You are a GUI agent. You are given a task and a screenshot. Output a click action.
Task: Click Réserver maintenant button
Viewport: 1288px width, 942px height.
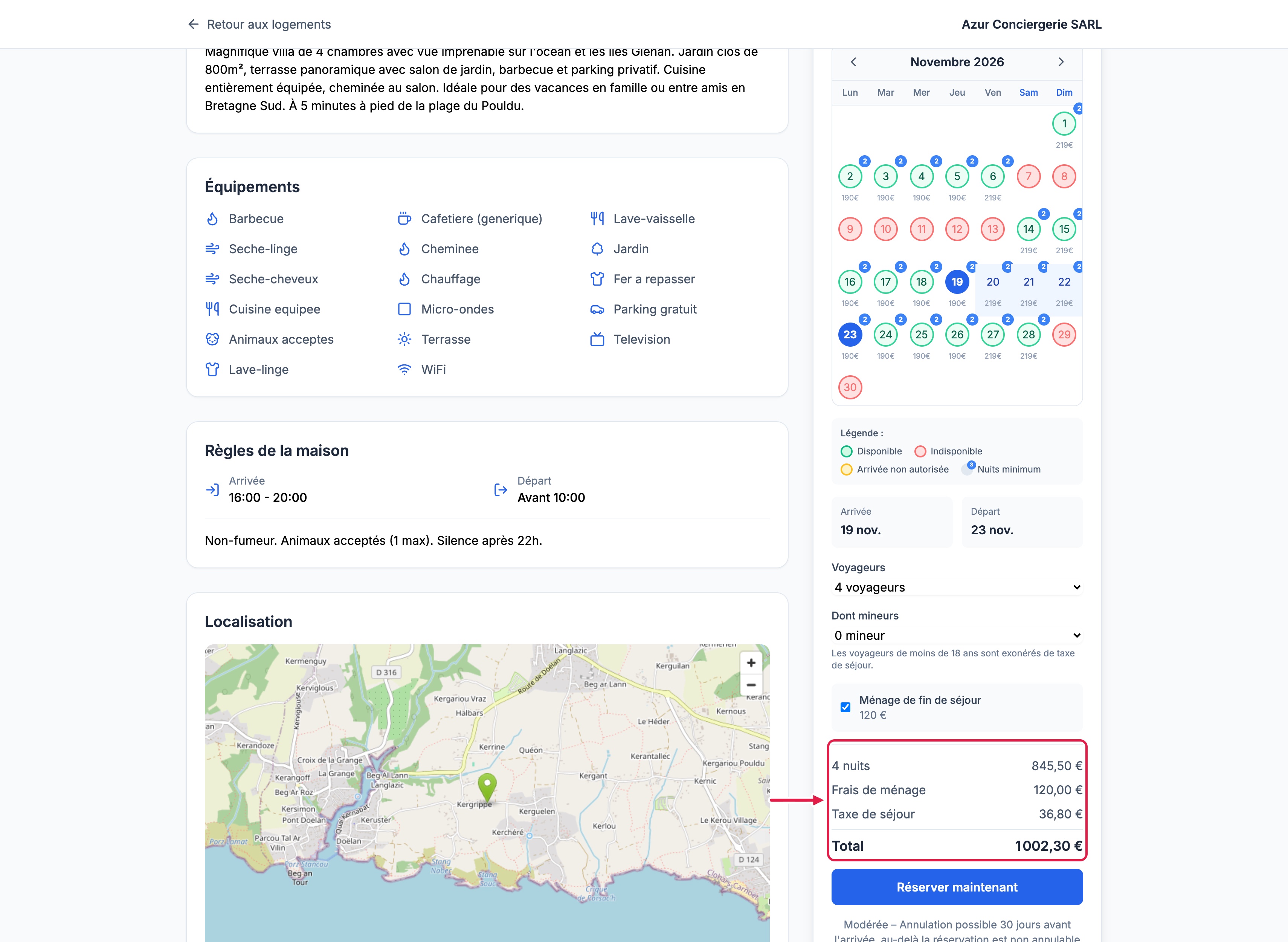pos(957,887)
